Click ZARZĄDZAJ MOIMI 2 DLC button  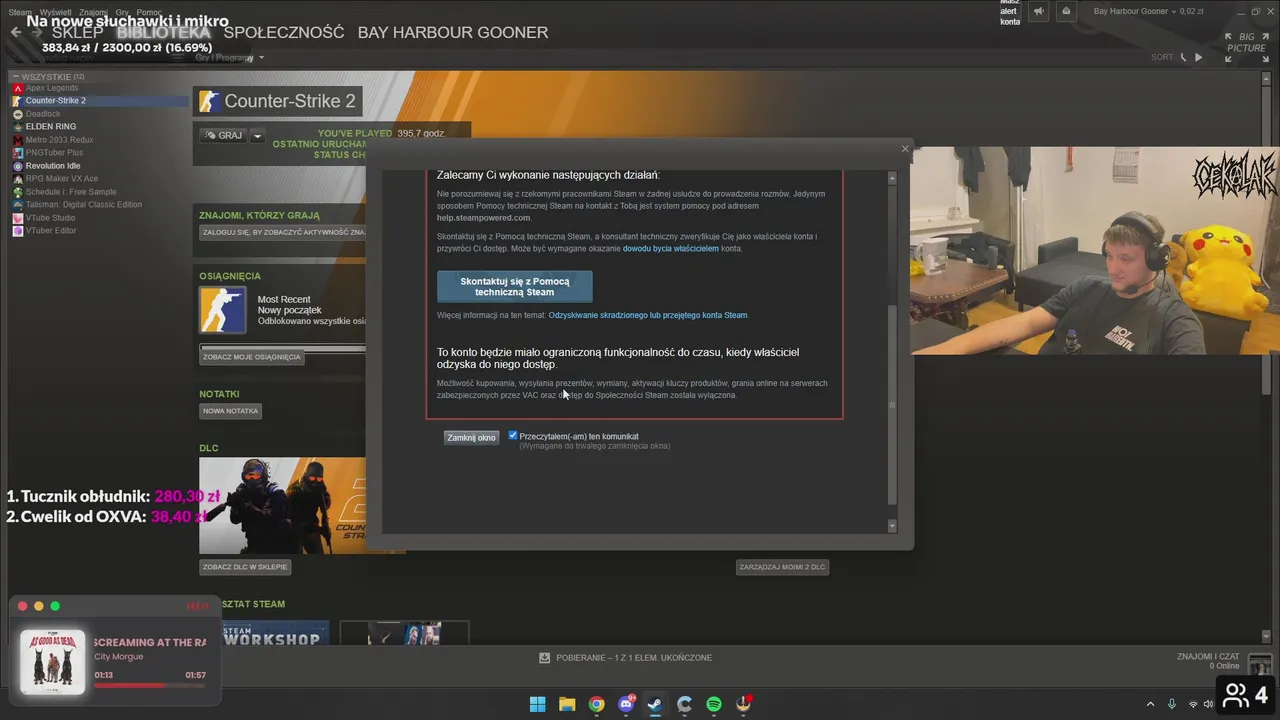coord(783,567)
